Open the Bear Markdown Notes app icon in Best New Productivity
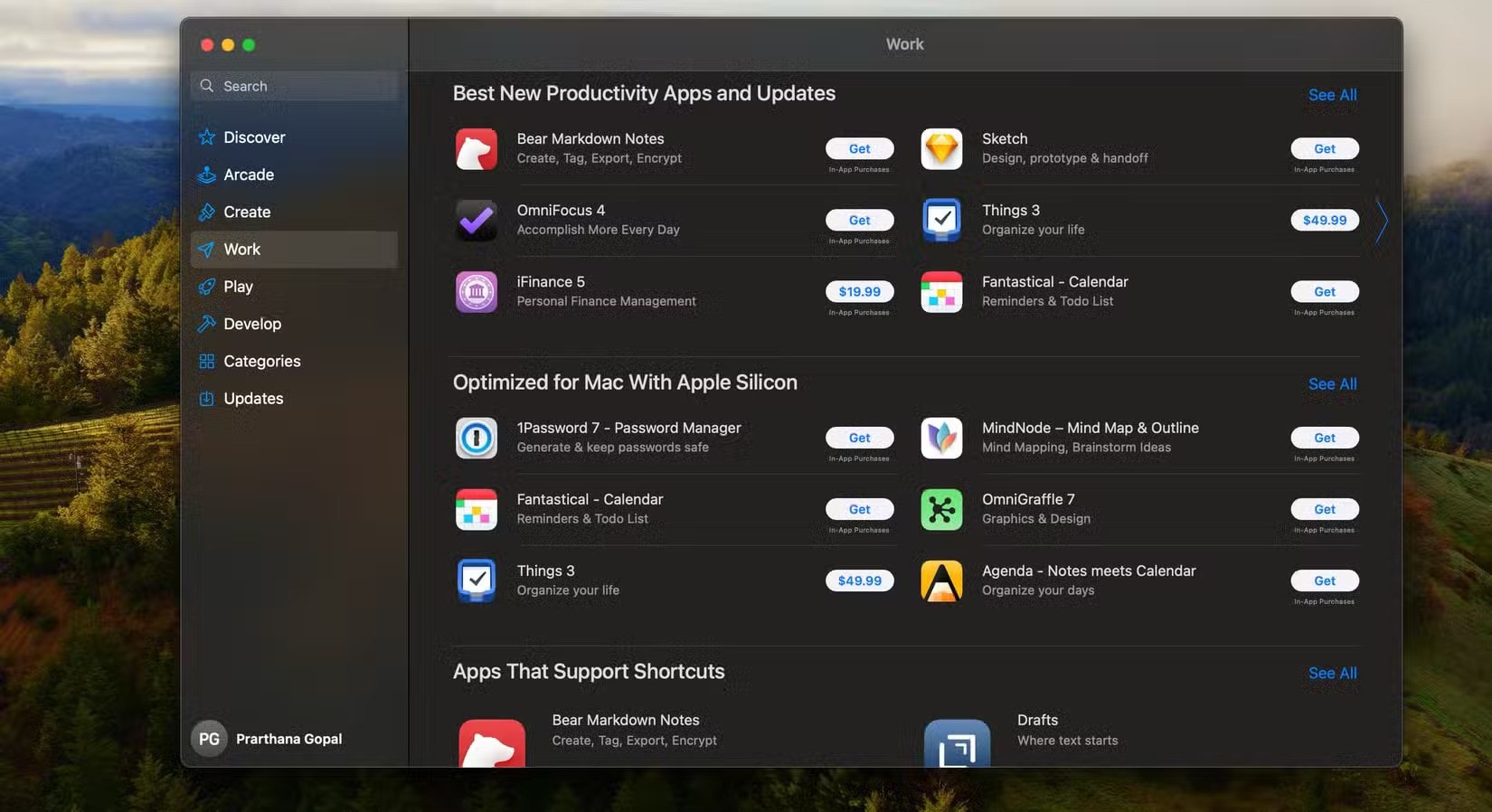 click(476, 149)
